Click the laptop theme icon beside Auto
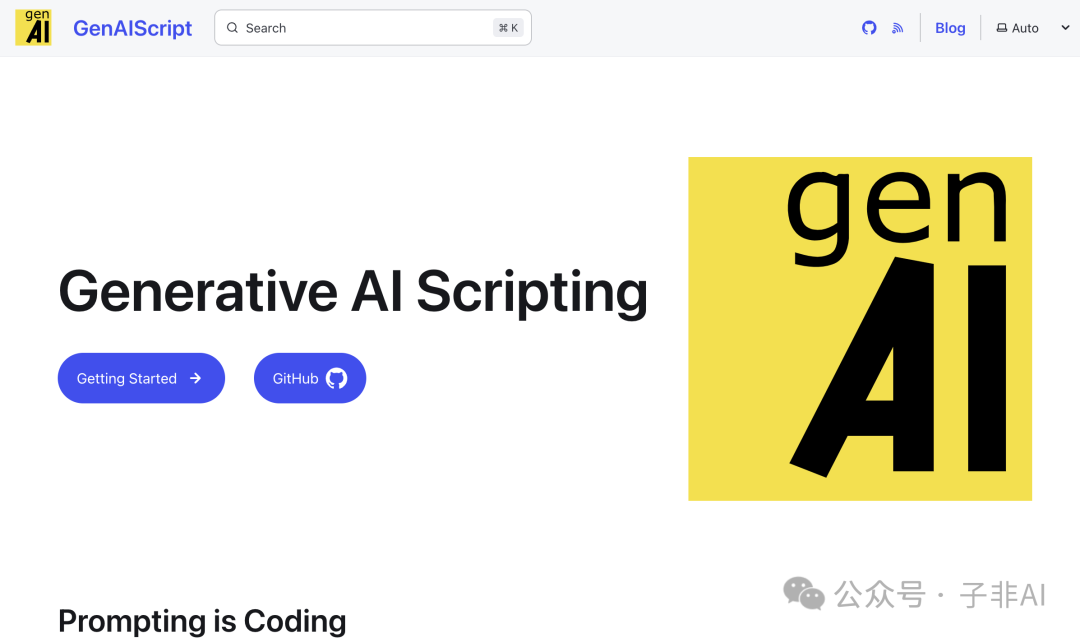 pyautogui.click(x=1001, y=28)
